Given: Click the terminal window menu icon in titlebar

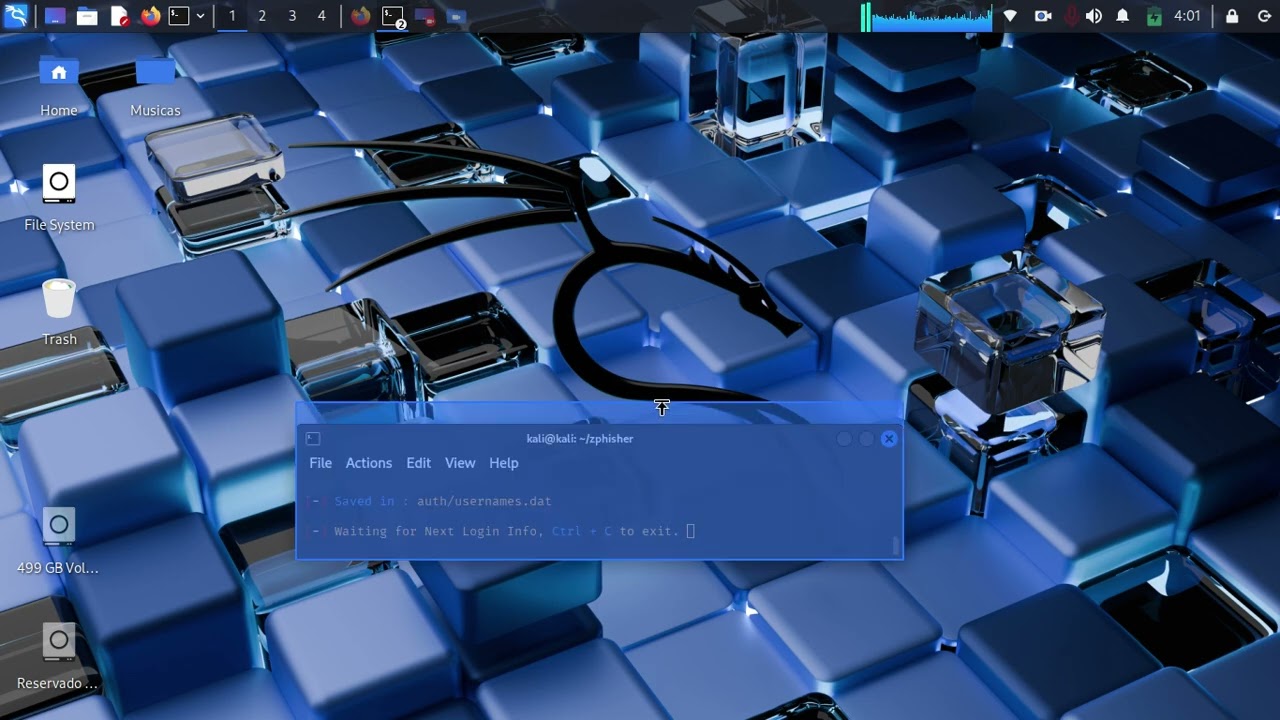Looking at the screenshot, I should tap(313, 439).
